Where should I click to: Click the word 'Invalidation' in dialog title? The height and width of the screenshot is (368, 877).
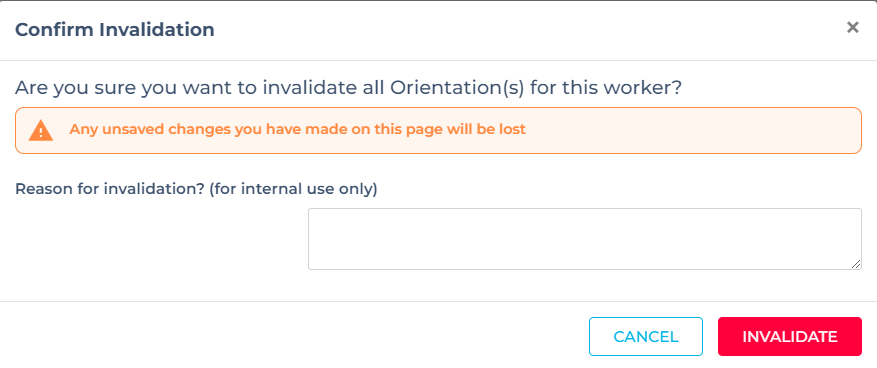157,29
